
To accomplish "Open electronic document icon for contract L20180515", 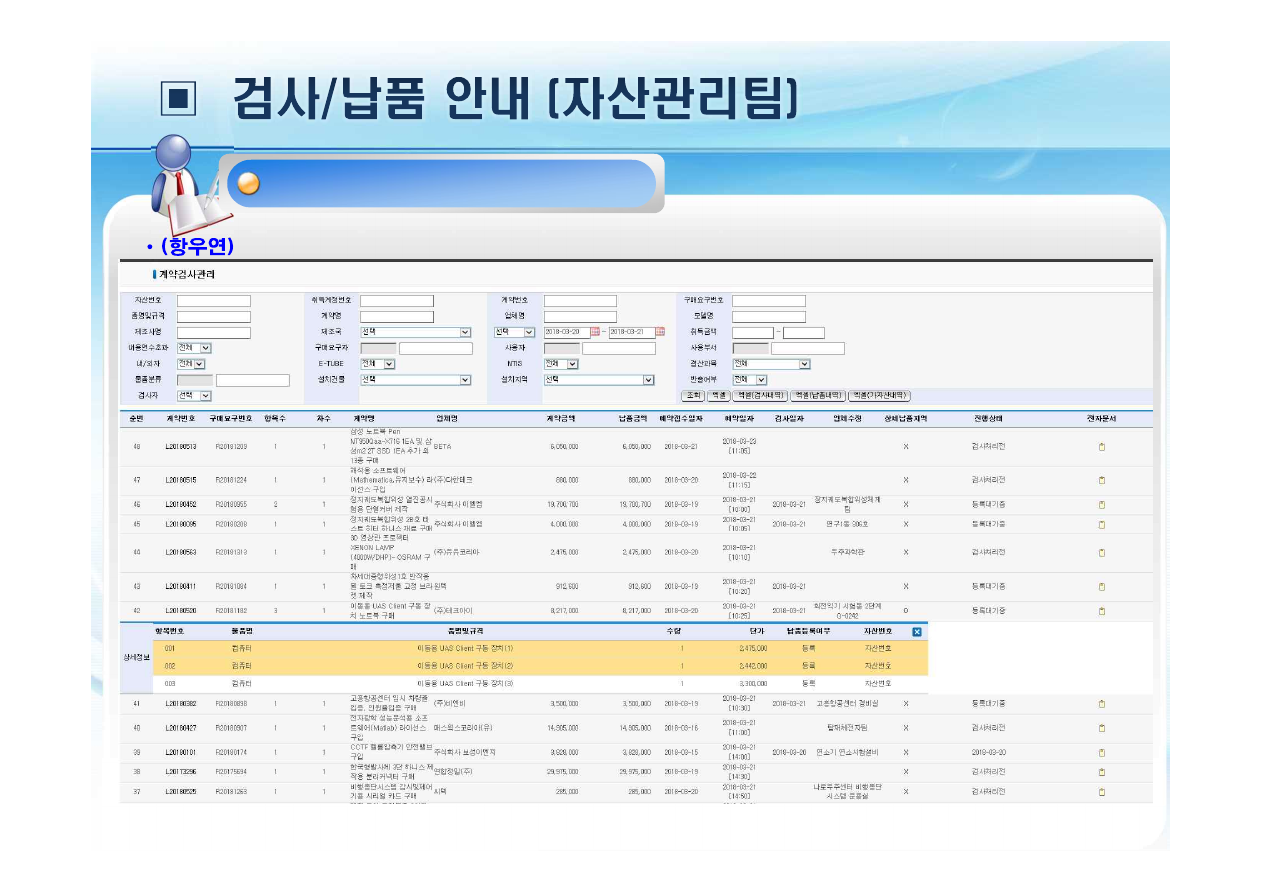I will point(1102,479).
